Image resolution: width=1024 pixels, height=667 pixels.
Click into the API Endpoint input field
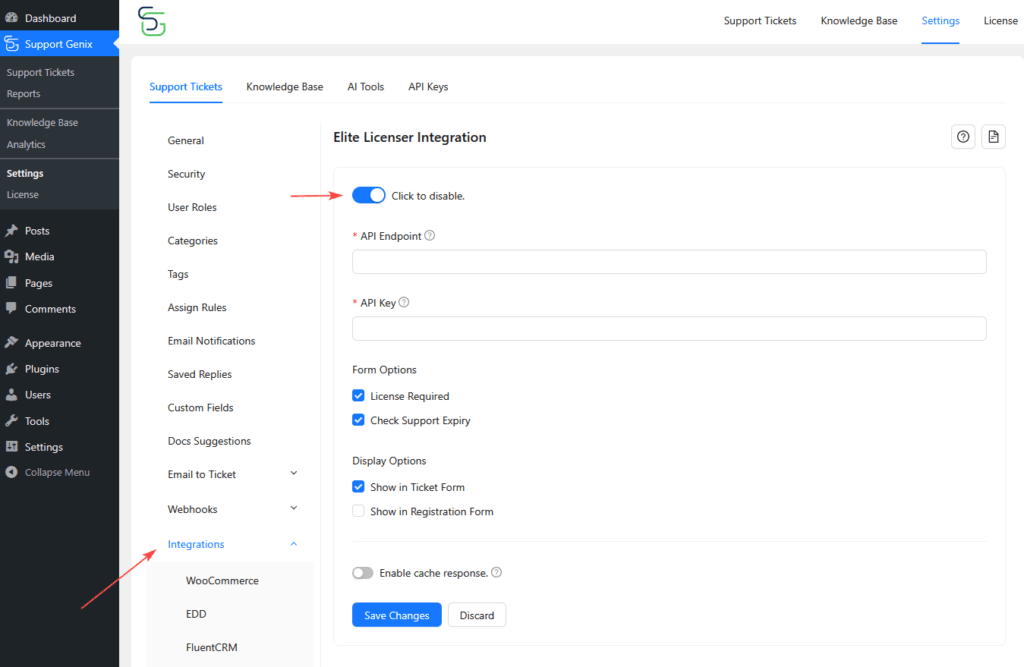coord(669,262)
